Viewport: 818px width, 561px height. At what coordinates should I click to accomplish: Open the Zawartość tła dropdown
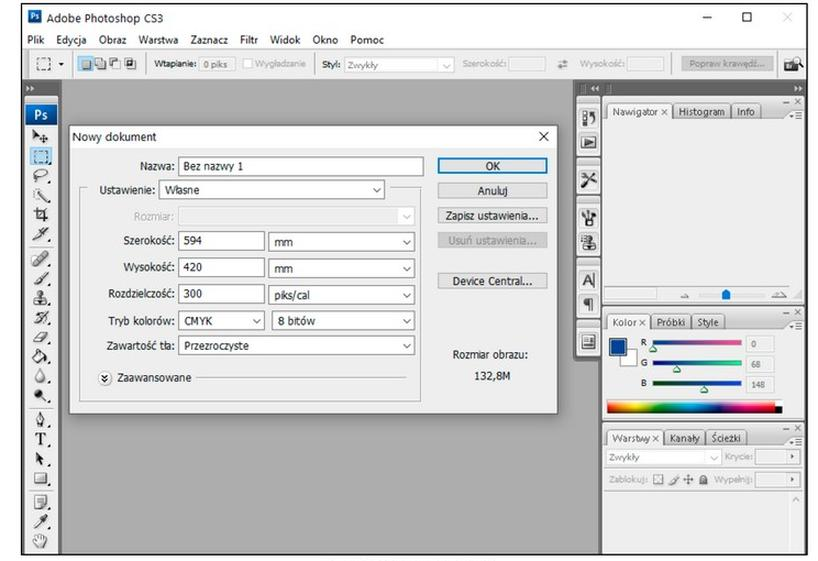296,345
